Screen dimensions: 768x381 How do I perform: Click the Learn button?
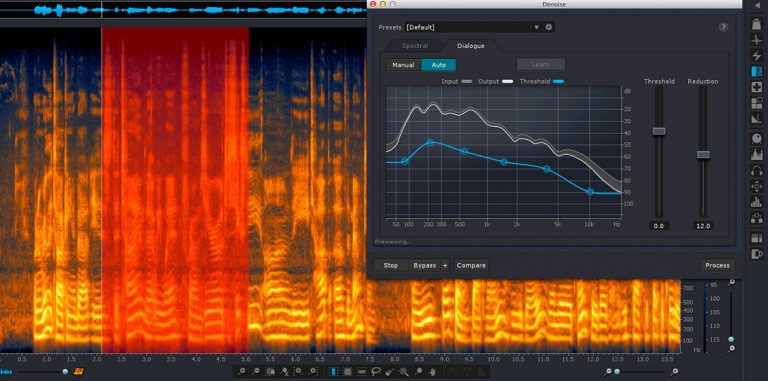coord(541,65)
